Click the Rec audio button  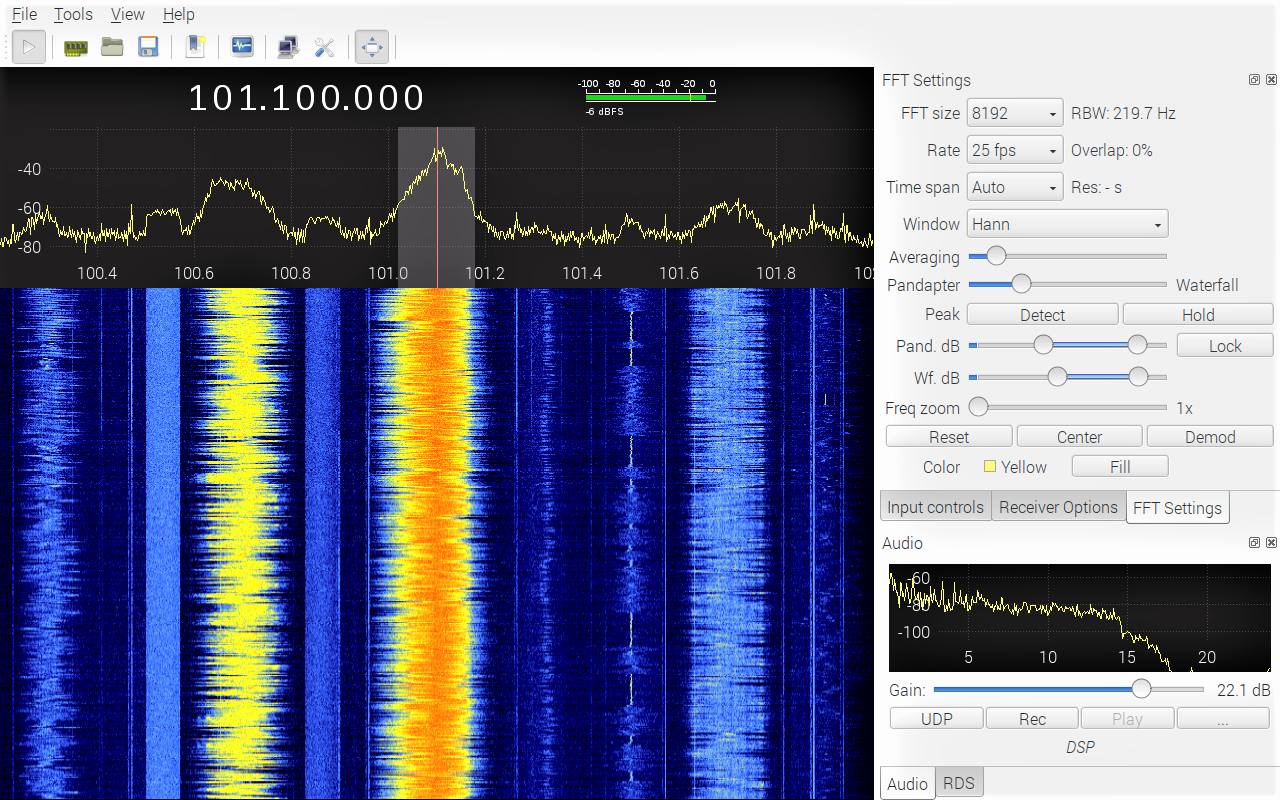[x=1032, y=719]
